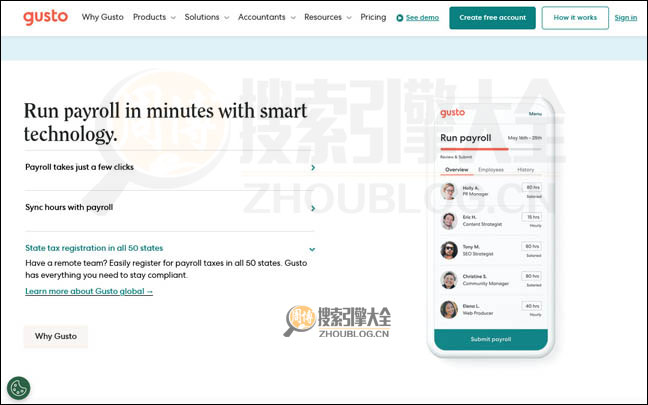Open Why Gusto nav item

tap(102, 17)
